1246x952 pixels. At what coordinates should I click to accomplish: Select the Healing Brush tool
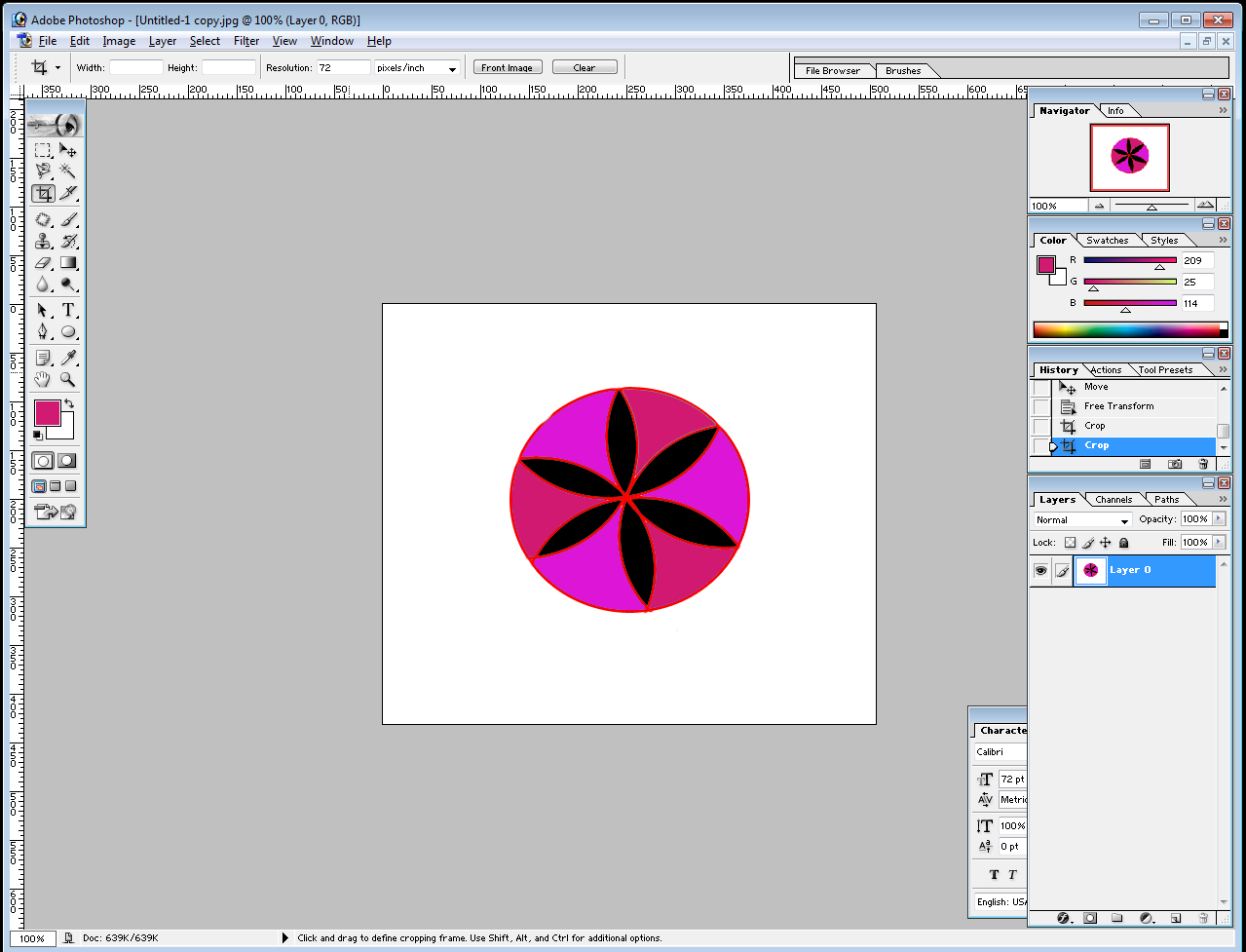43,220
